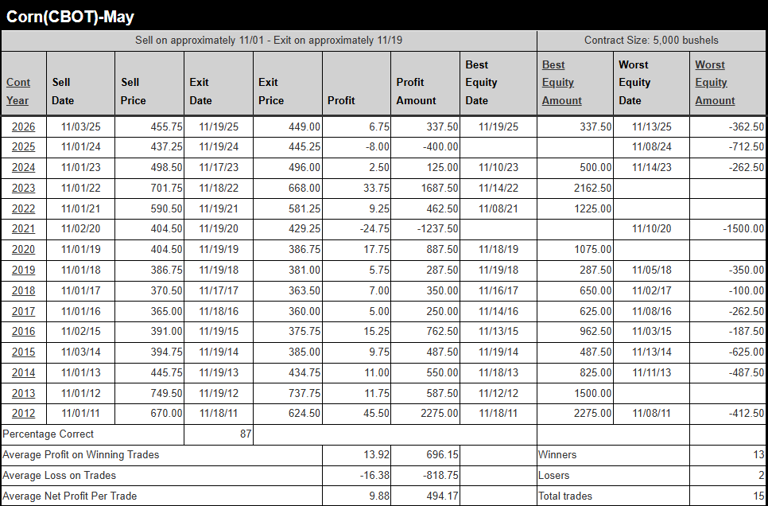Select sell date 11/03/25 cell

pos(81,127)
